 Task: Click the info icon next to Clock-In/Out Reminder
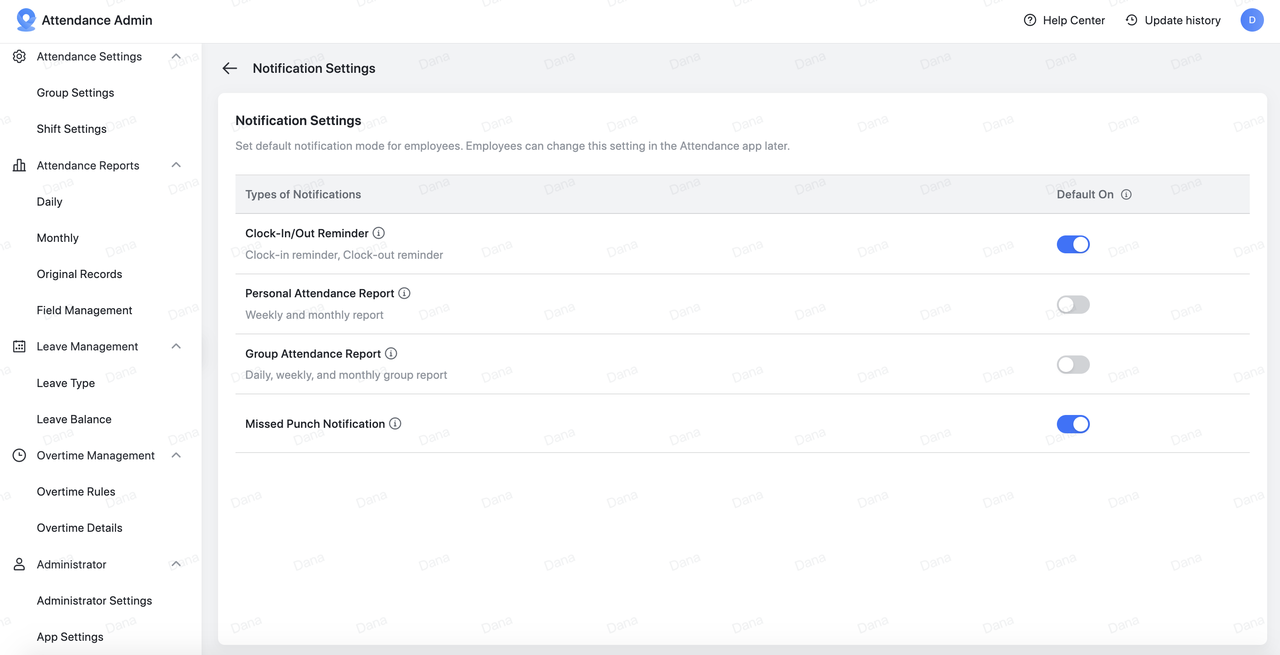[x=379, y=233]
